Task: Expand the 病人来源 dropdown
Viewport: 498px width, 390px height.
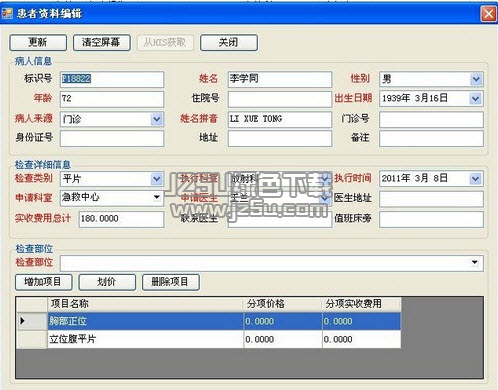Action: coord(156,119)
